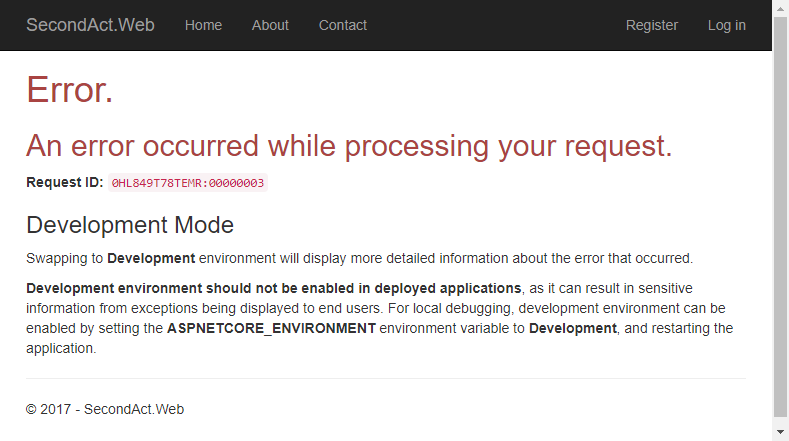Click the © 2017 footer text
The height and width of the screenshot is (441, 789).
click(105, 409)
